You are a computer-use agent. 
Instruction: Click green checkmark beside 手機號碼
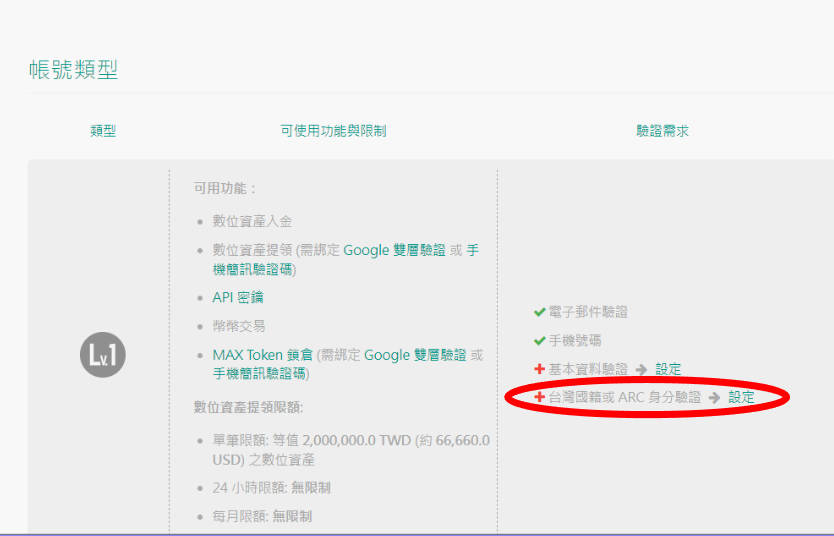pyautogui.click(x=539, y=340)
